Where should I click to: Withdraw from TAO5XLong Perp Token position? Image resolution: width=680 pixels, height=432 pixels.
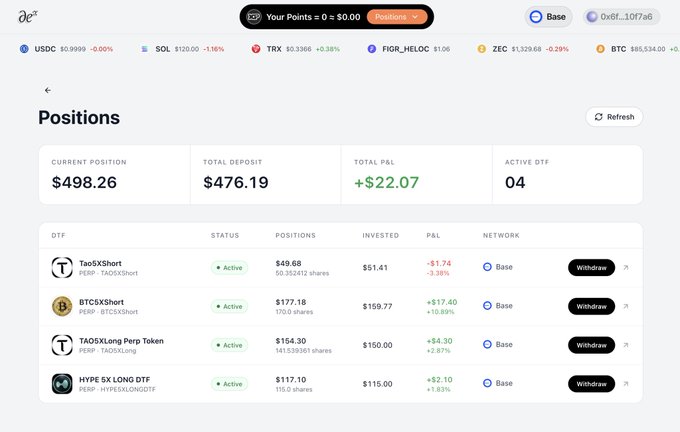(592, 345)
